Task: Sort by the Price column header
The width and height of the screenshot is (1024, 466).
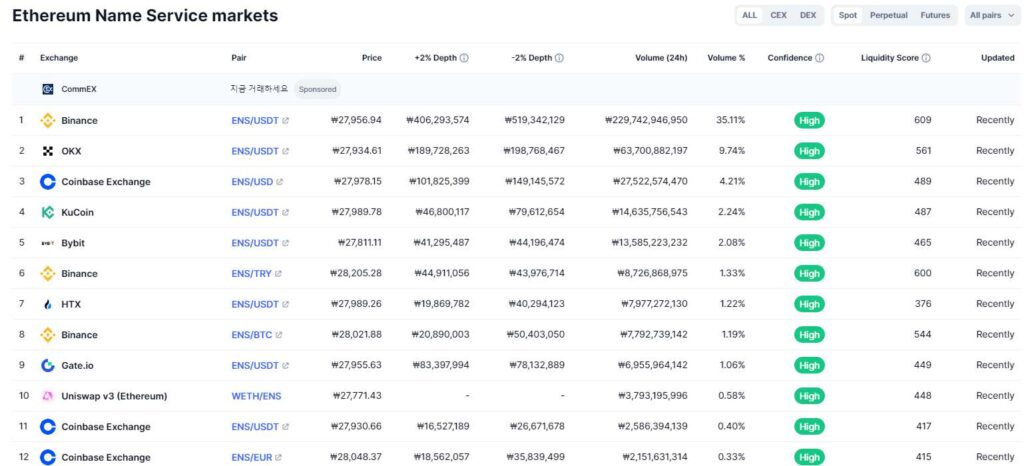Action: click(372, 58)
